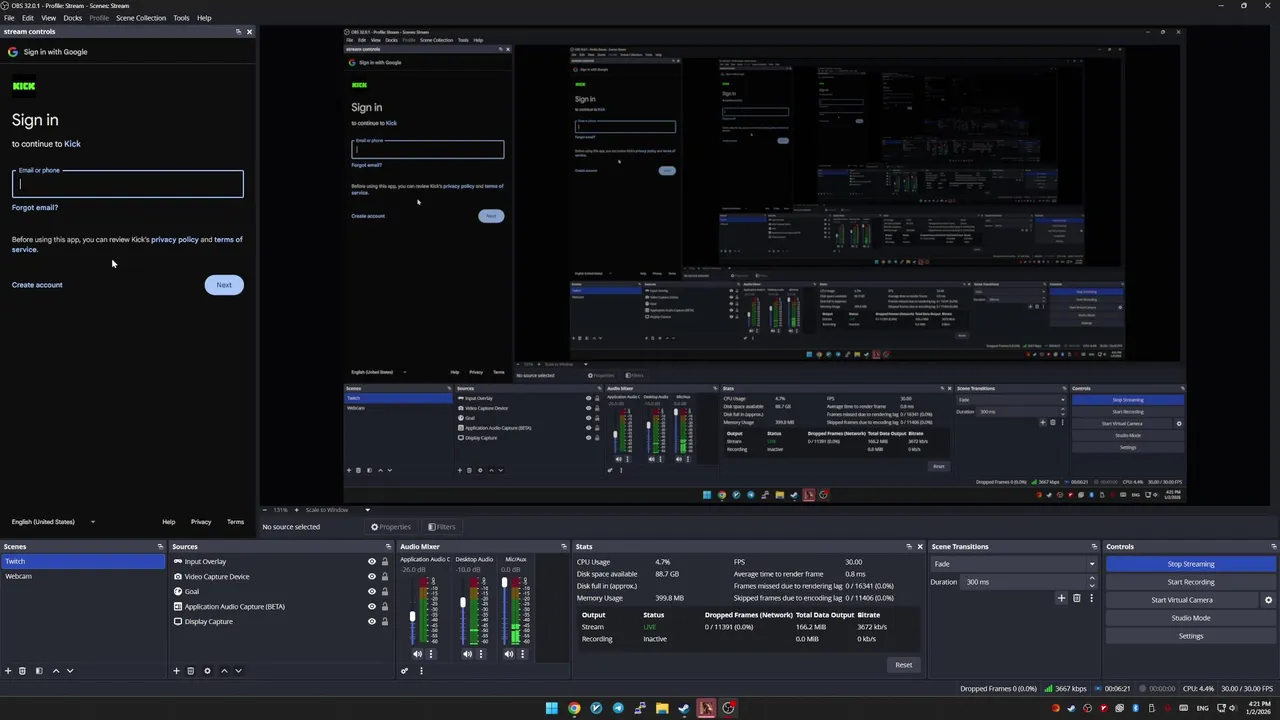
Task: Add configurable transition with plus icon
Action: (x=1062, y=598)
